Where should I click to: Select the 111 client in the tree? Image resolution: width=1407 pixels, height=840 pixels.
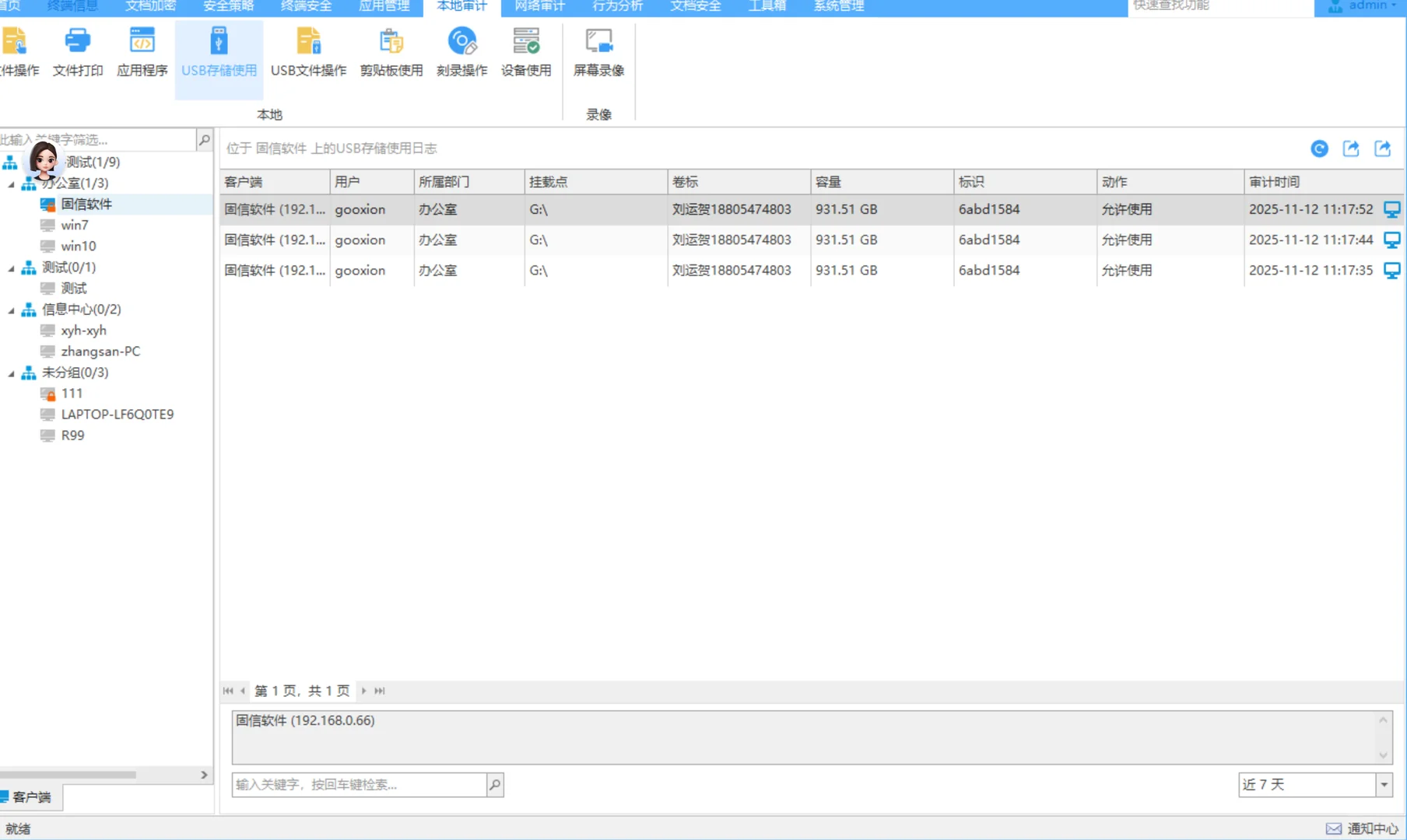72,394
